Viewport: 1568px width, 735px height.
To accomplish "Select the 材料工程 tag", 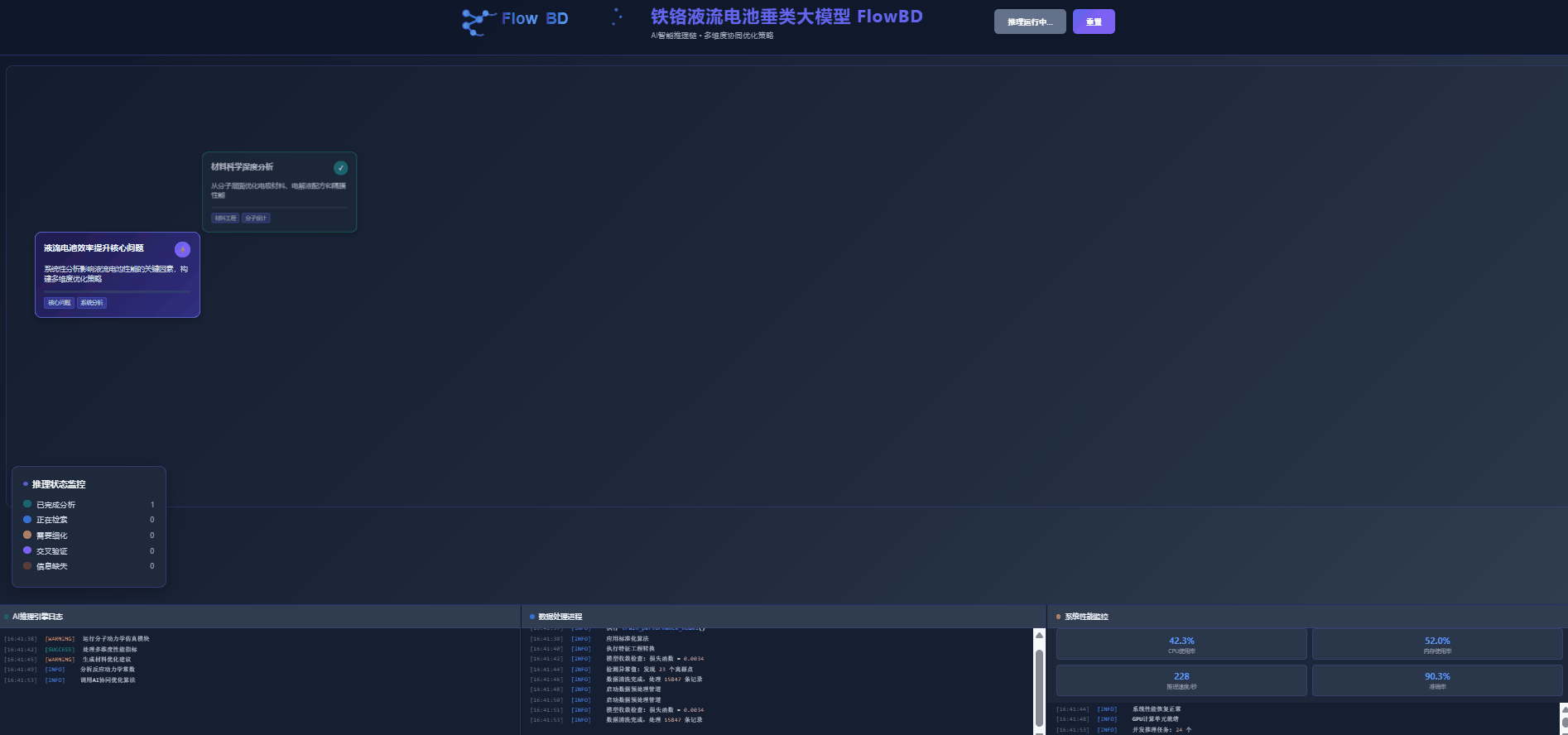I will coord(225,219).
